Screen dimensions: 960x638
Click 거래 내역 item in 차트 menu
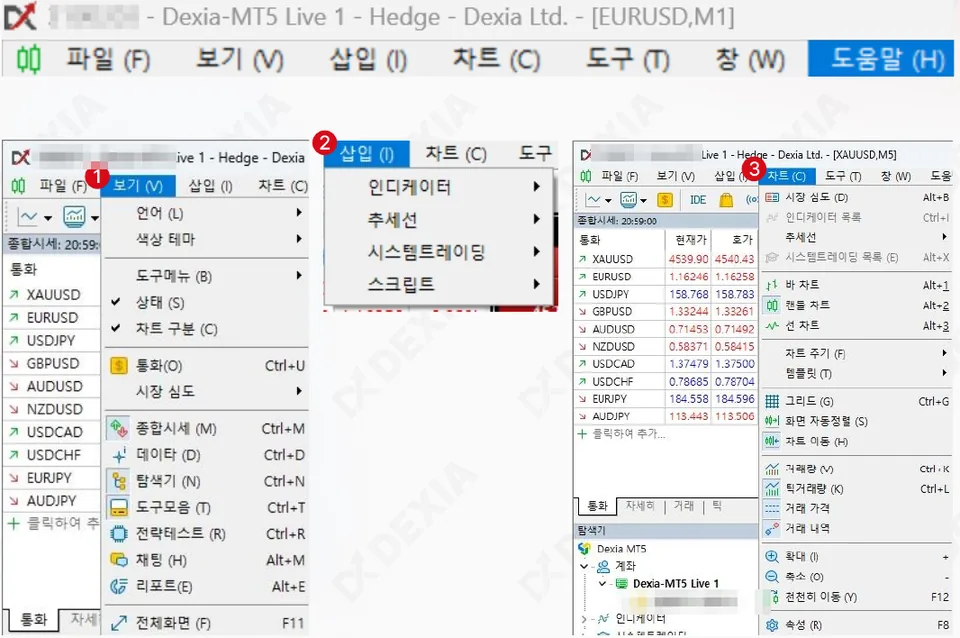[x=857, y=528]
